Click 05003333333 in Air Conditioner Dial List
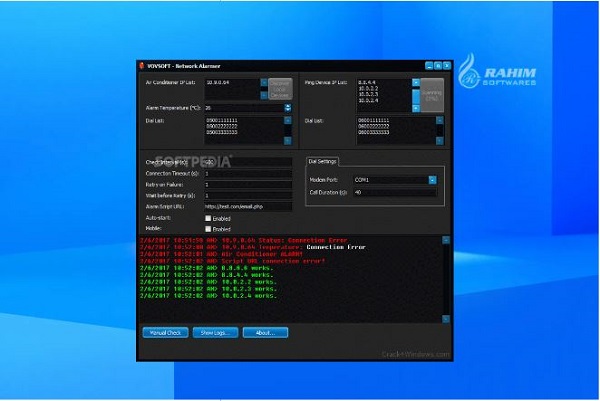Viewport: 600px width, 401px height. tap(222, 132)
